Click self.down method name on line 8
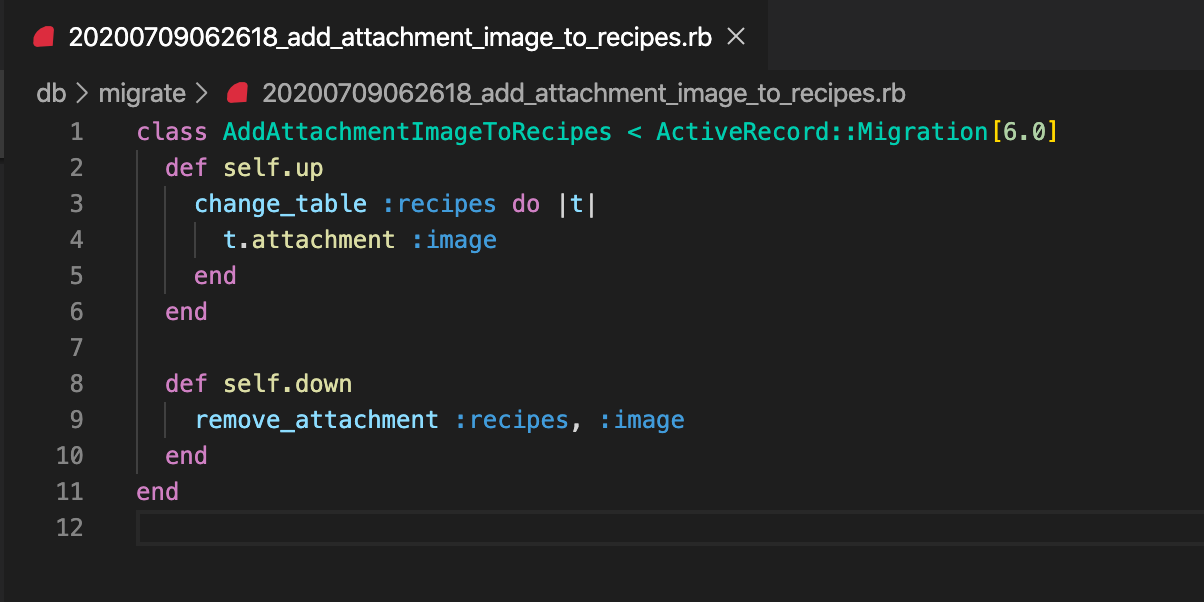The height and width of the screenshot is (602, 1204). tap(288, 384)
